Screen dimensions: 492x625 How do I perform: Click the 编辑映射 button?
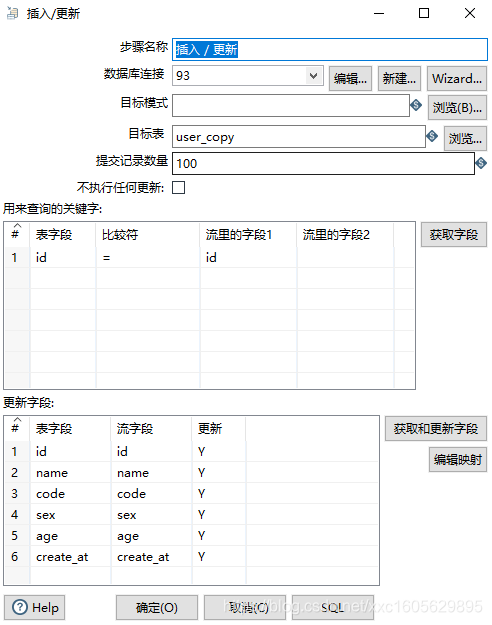(458, 460)
